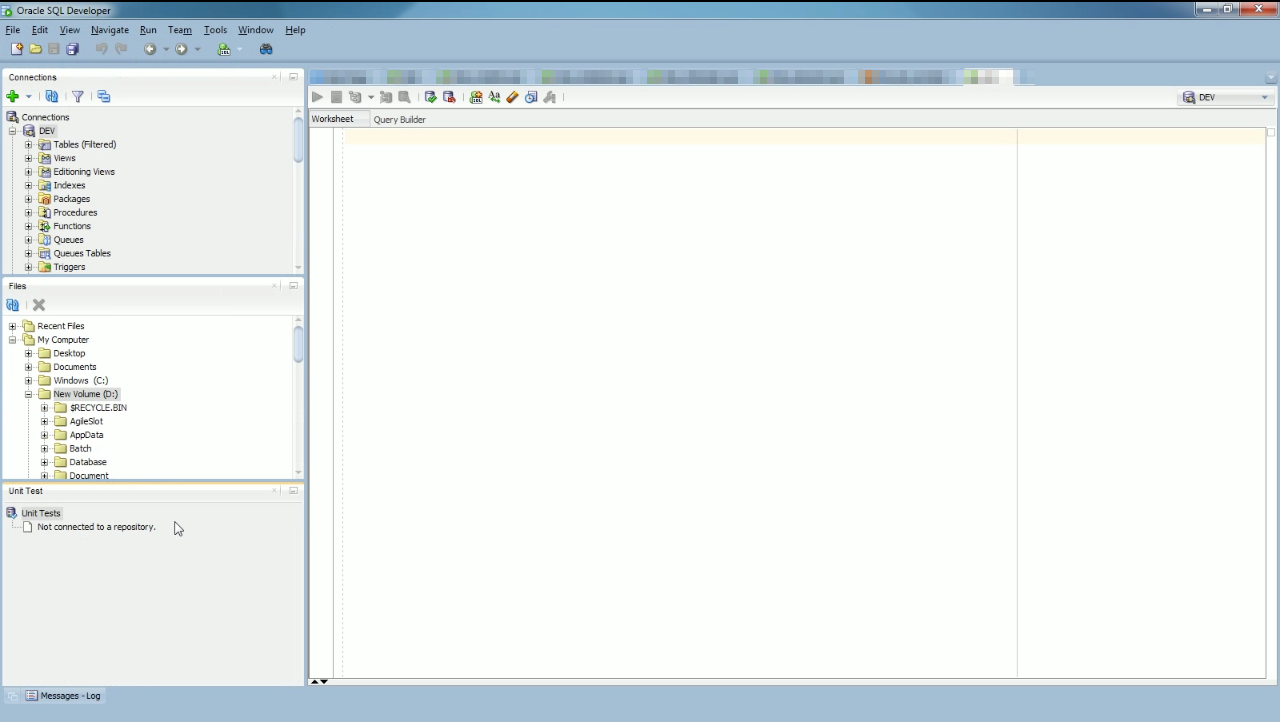This screenshot has width=1280, height=722.
Task: Open a new SQL Worksheet via toolbar icon
Action: [x=224, y=49]
